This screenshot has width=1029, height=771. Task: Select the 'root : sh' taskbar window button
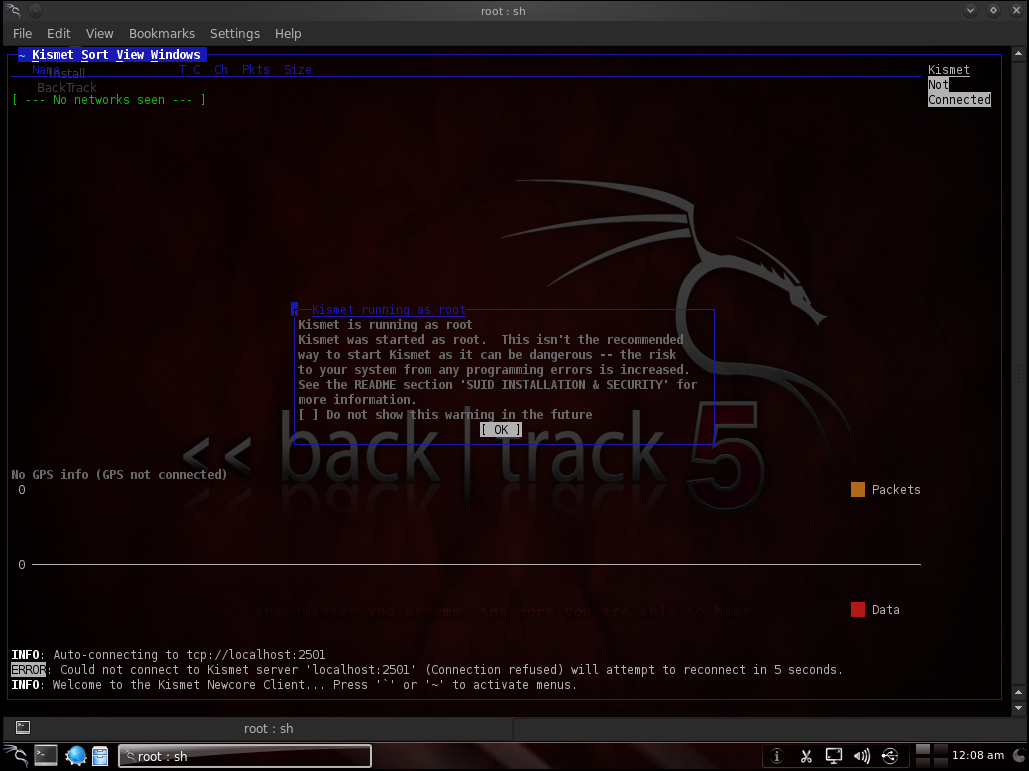pyautogui.click(x=245, y=756)
